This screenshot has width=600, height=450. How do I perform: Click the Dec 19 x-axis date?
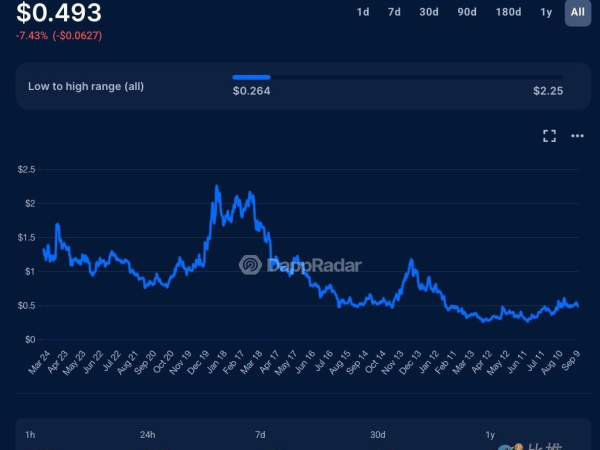coord(198,362)
